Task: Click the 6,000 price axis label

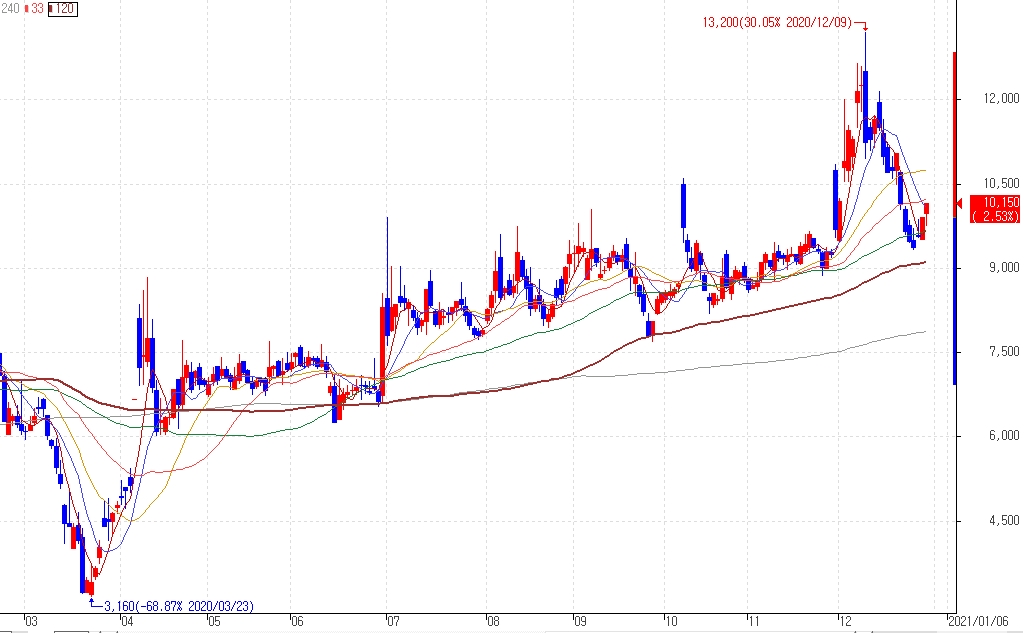Action: click(x=1003, y=436)
